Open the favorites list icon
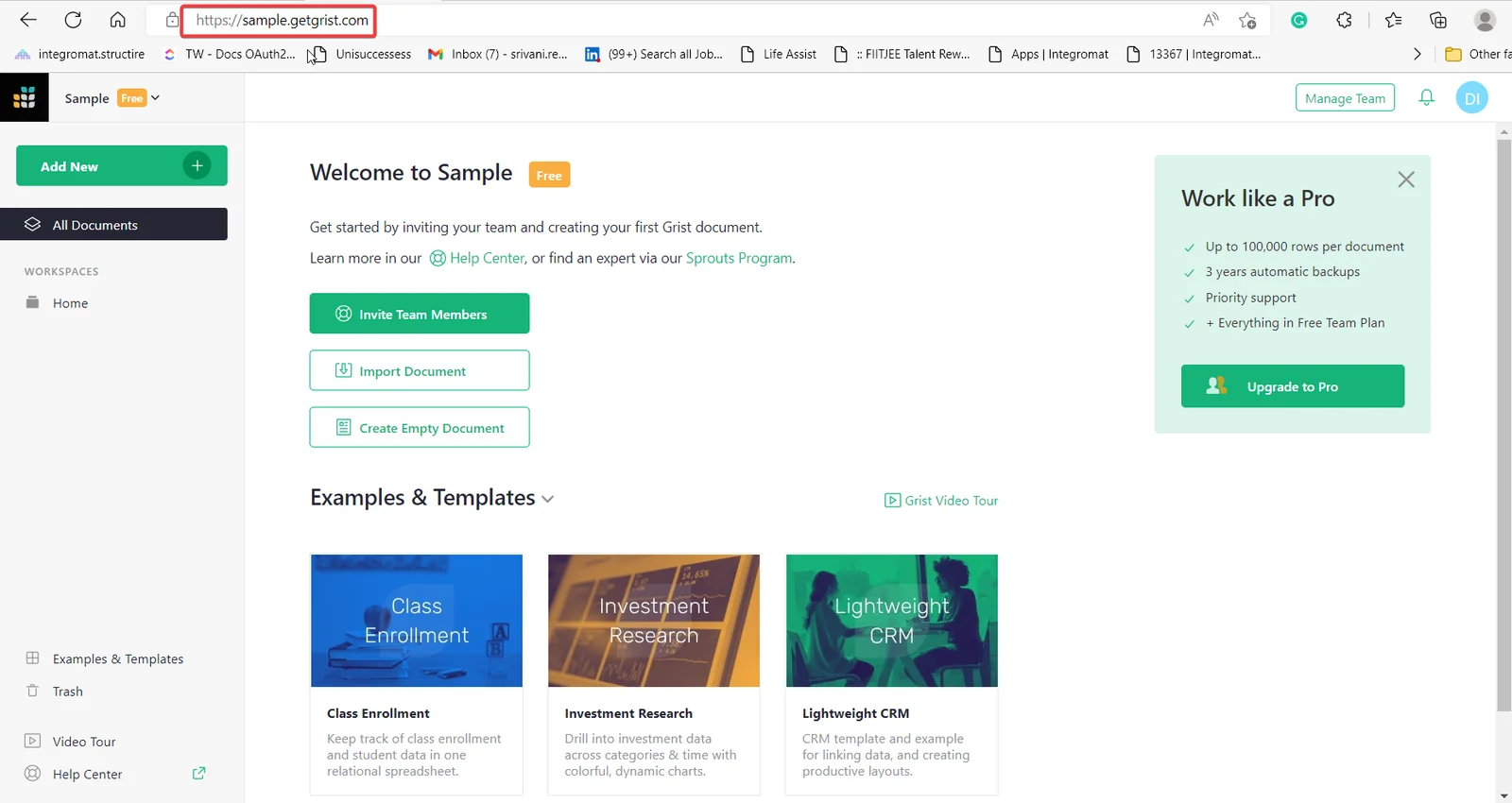 [x=1393, y=20]
